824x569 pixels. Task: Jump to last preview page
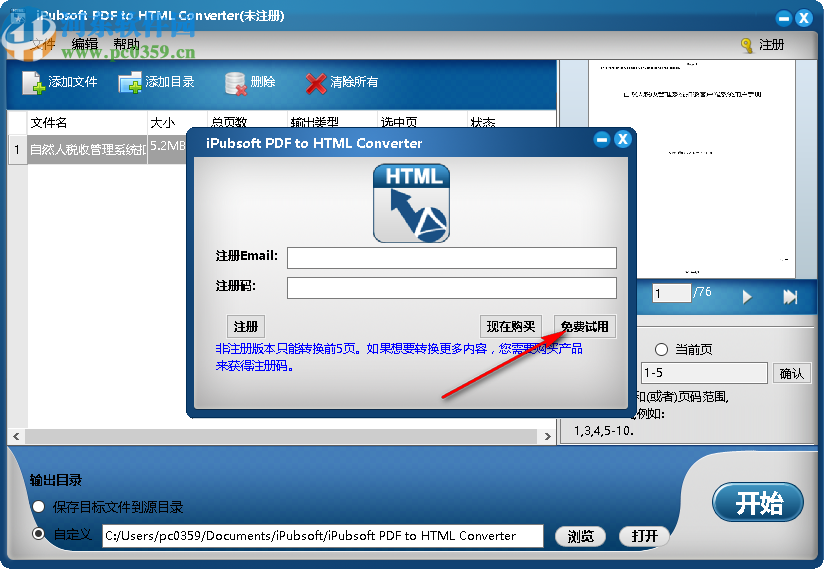[790, 297]
